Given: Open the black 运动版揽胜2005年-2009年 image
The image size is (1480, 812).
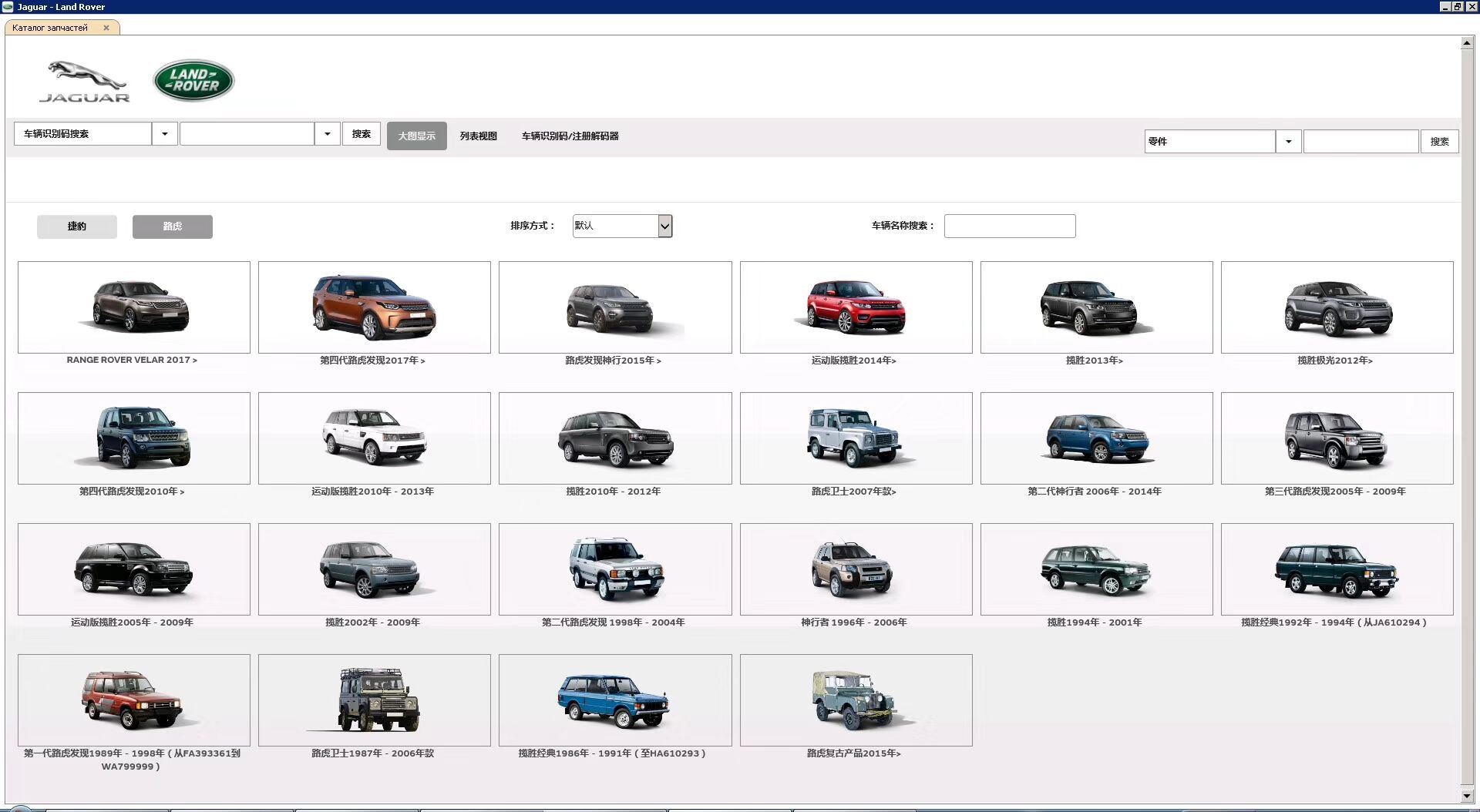Looking at the screenshot, I should tap(134, 569).
